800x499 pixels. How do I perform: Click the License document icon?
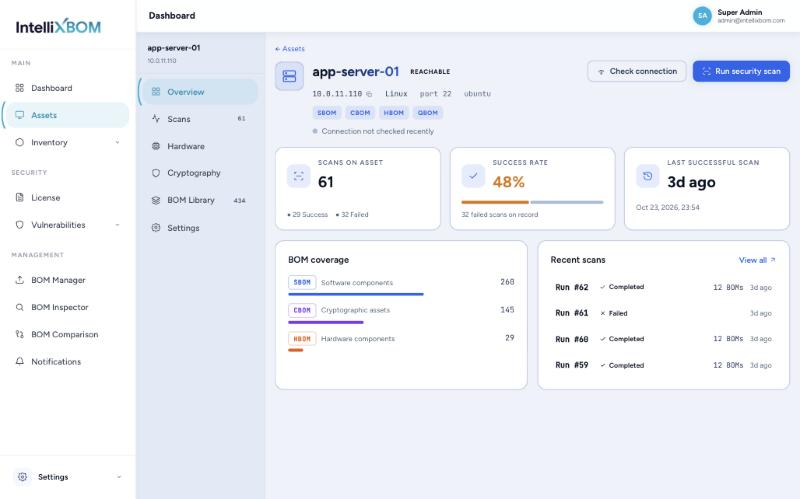coord(19,197)
